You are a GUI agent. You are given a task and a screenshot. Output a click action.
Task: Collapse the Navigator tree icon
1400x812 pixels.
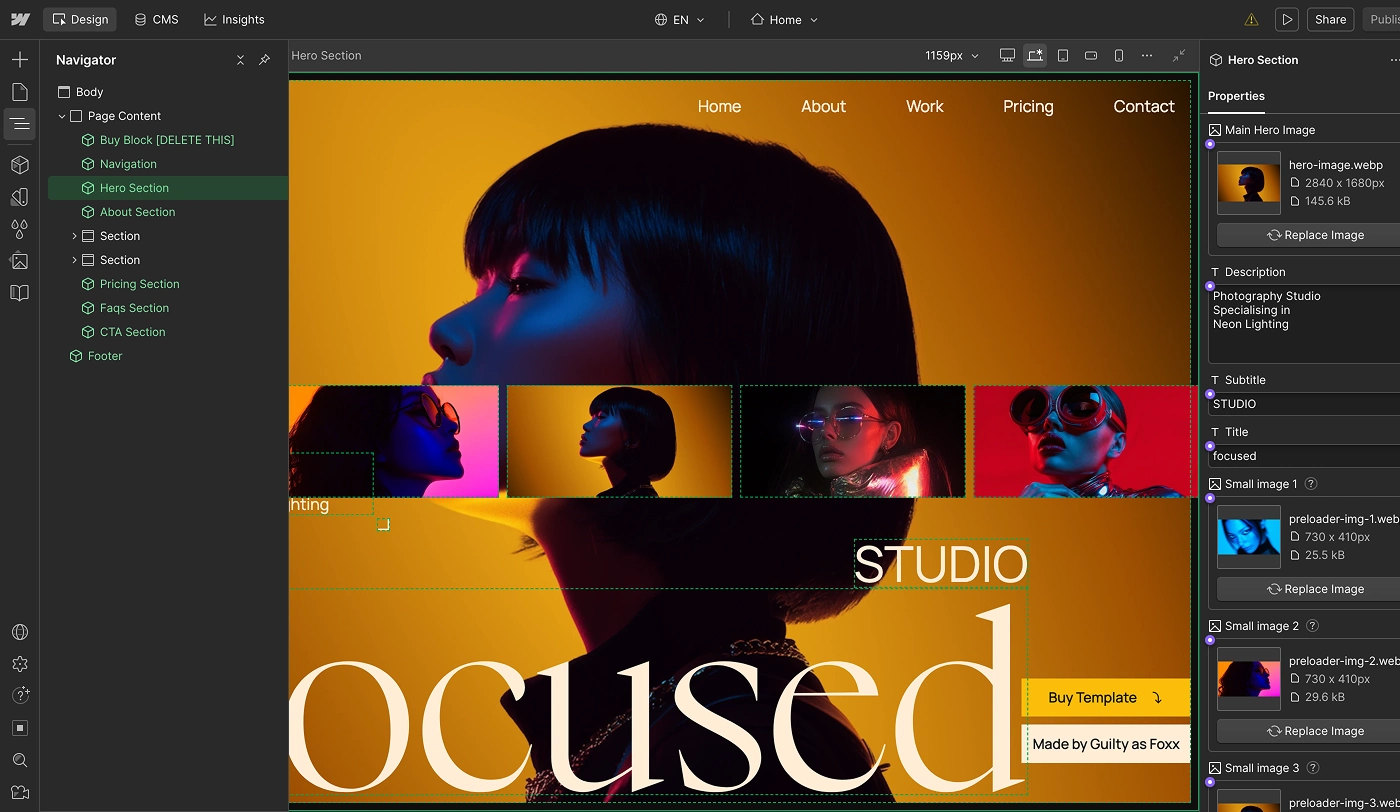240,60
